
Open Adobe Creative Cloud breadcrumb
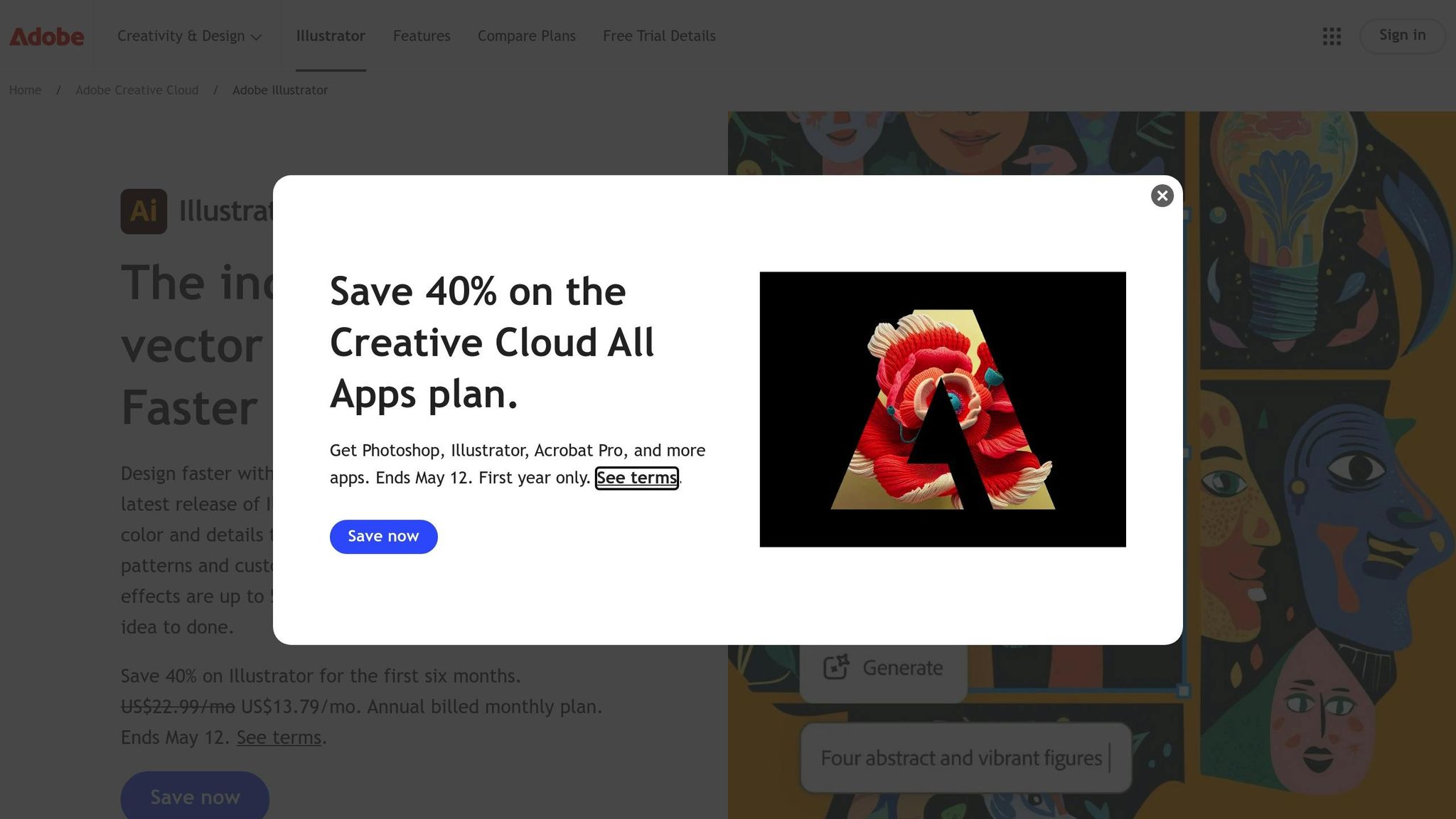[136, 90]
